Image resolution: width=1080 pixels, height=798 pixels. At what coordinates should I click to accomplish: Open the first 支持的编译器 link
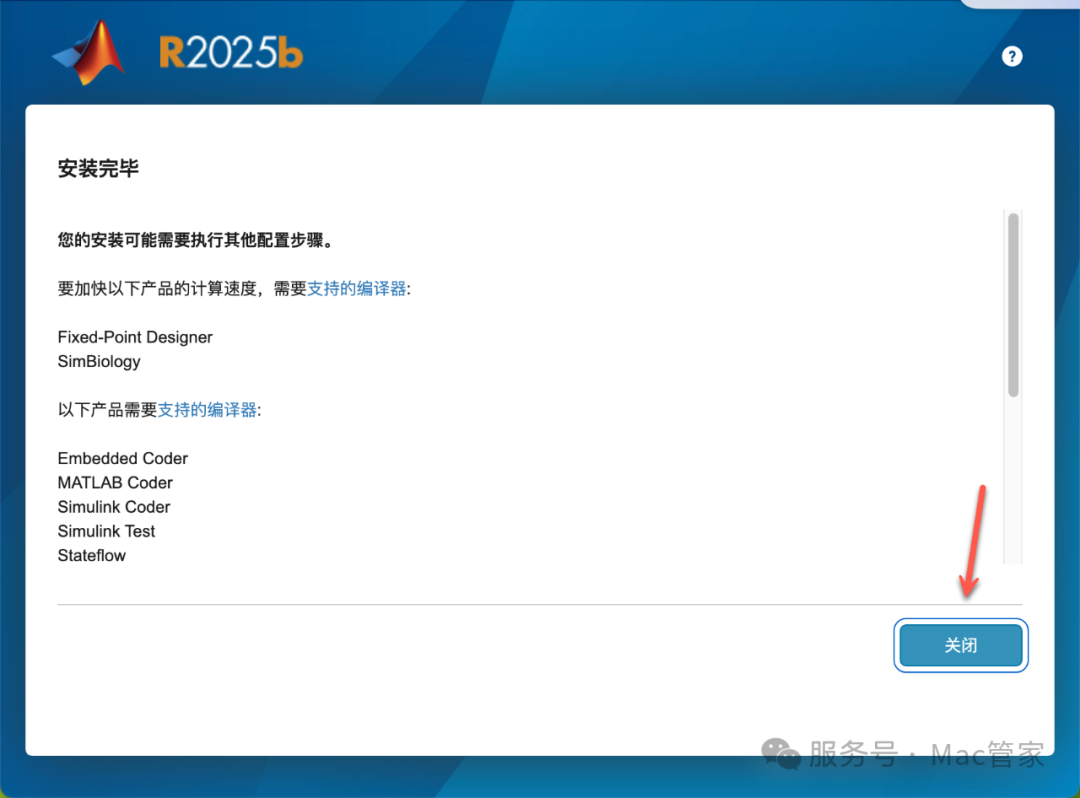pyautogui.click(x=356, y=288)
